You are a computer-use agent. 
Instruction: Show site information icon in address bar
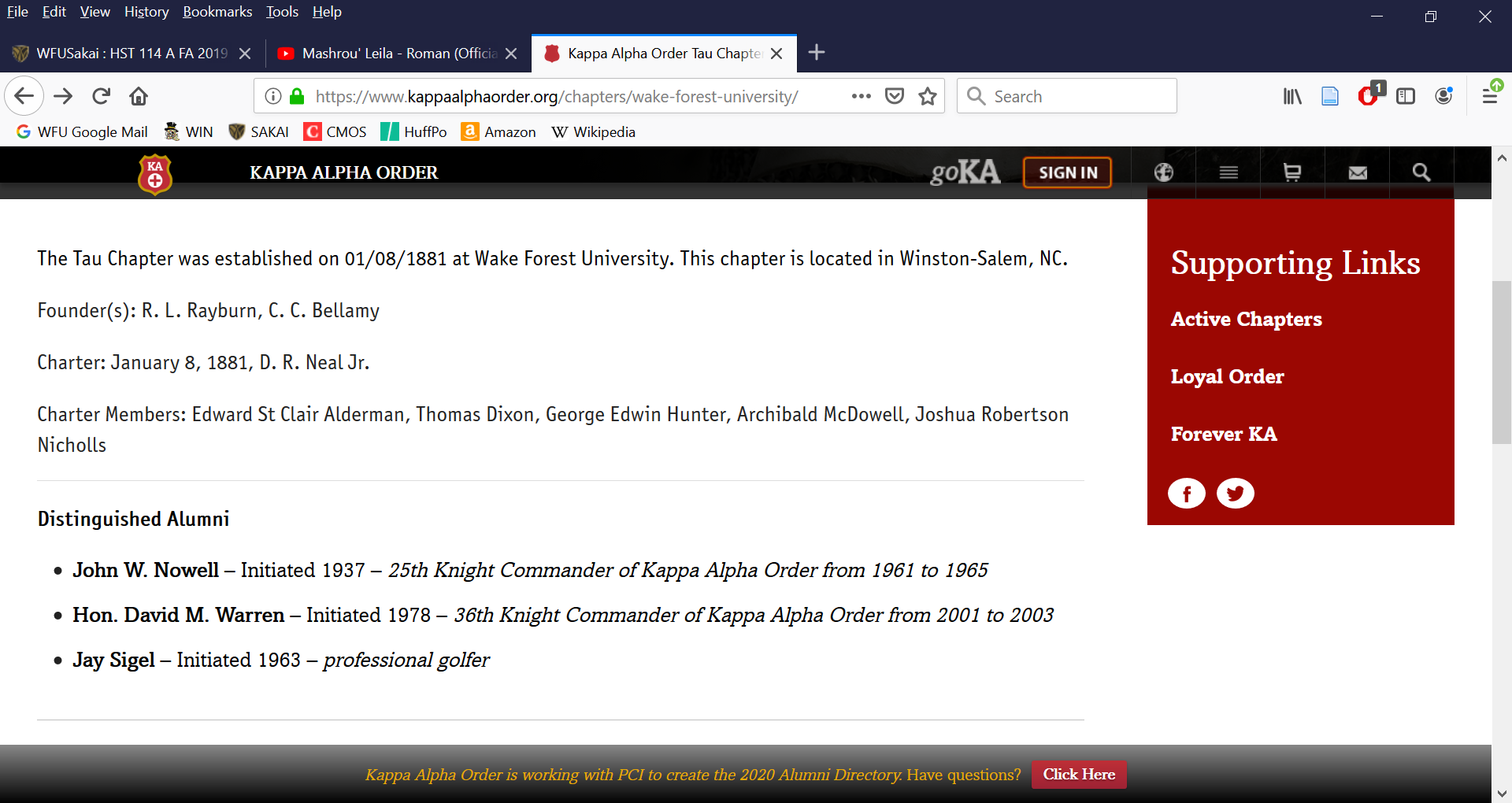tap(273, 96)
